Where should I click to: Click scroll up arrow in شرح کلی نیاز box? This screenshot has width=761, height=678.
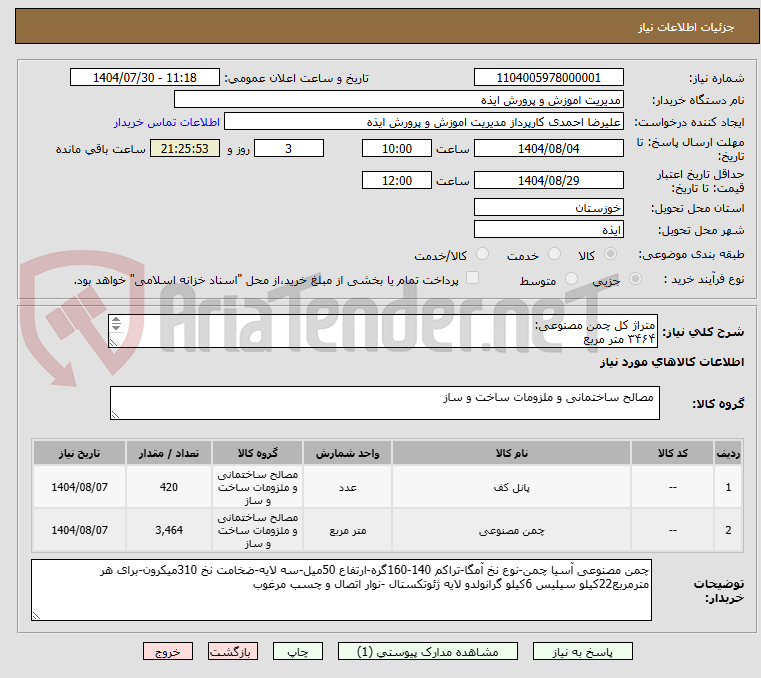[116, 320]
